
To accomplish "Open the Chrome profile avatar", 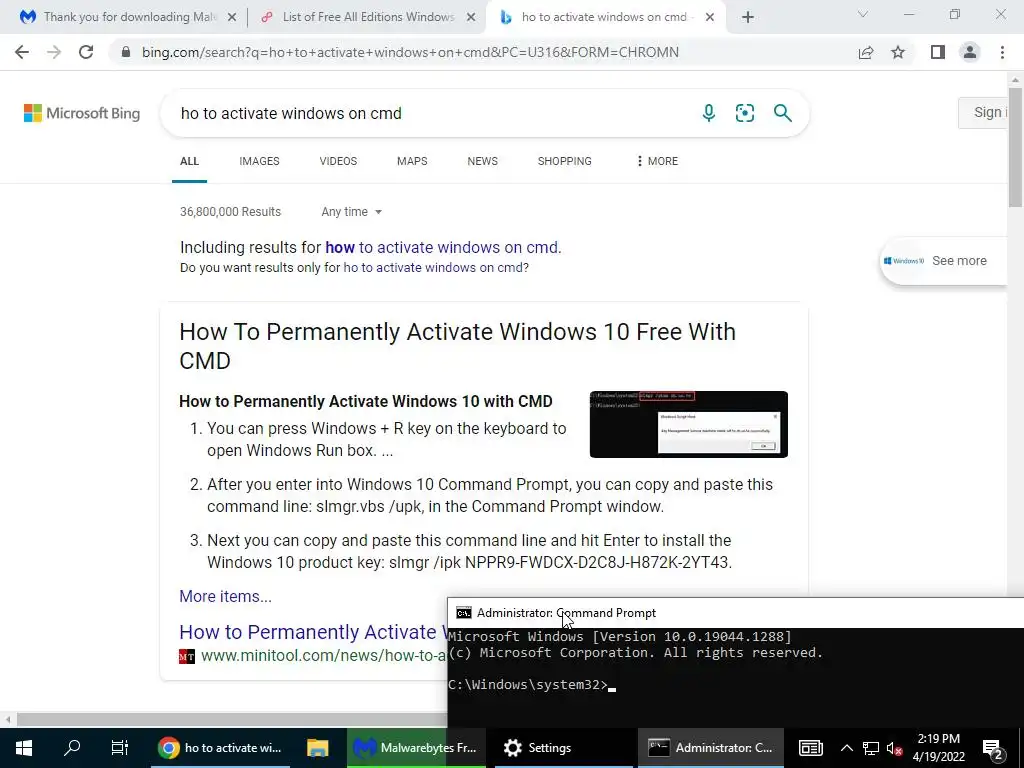I will (970, 52).
